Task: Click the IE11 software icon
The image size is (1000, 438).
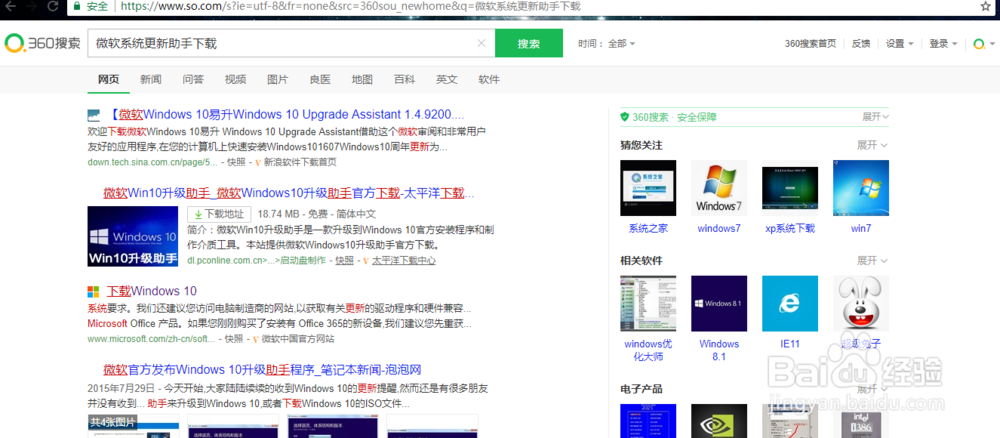Action: point(790,303)
